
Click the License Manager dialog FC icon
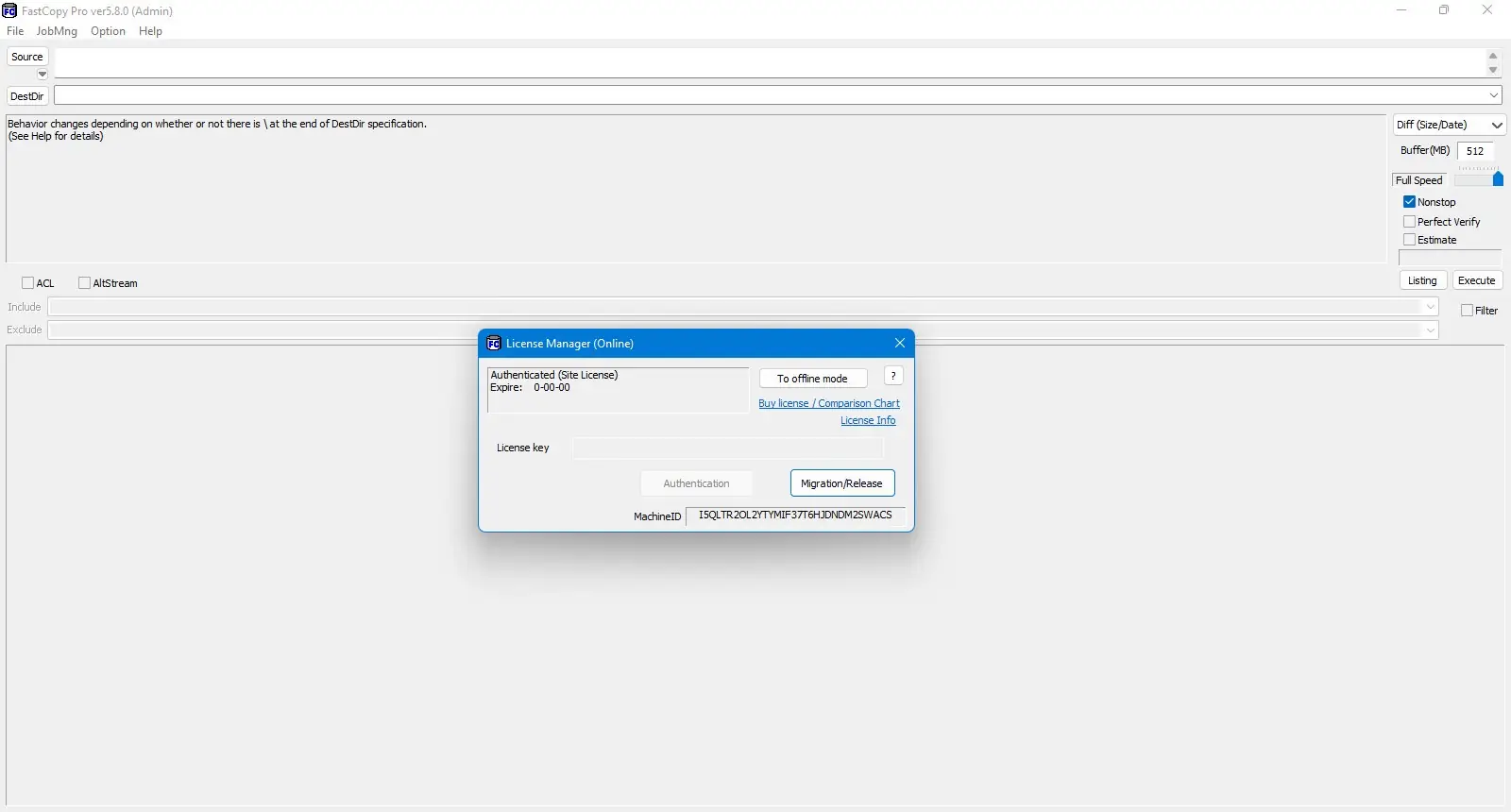pos(493,344)
